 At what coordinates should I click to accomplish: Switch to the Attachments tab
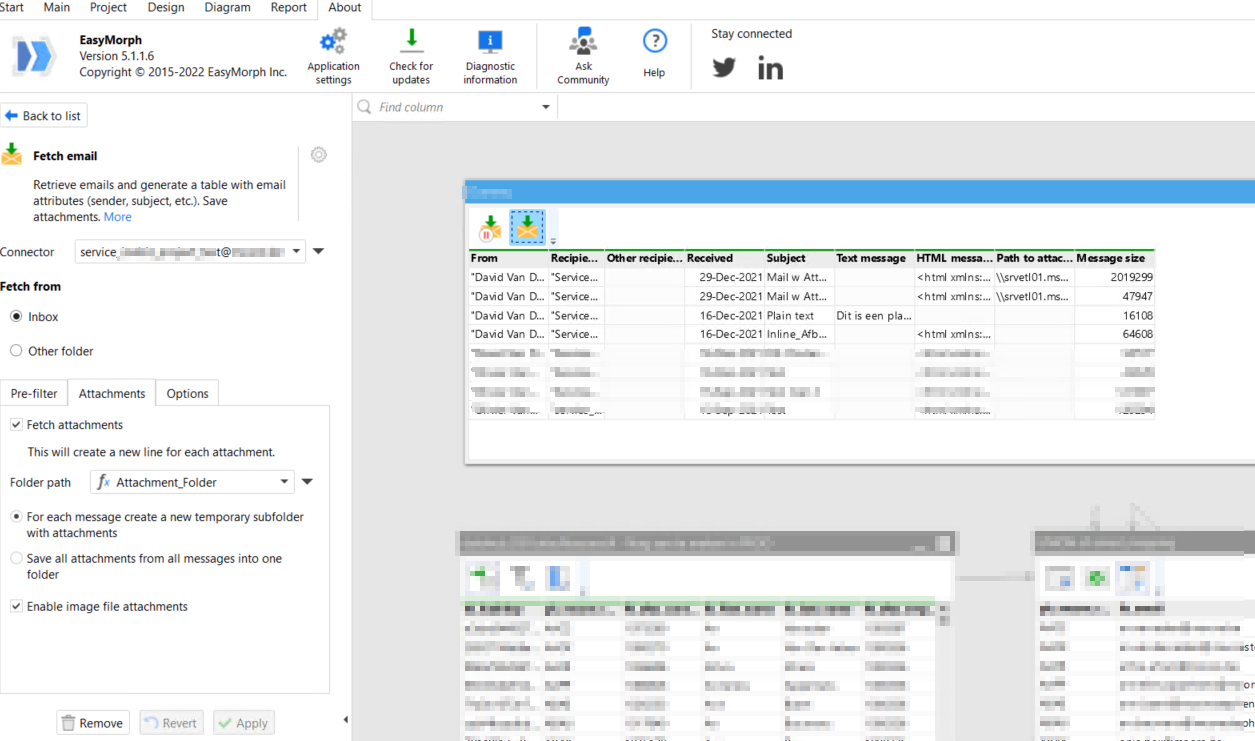click(x=112, y=393)
